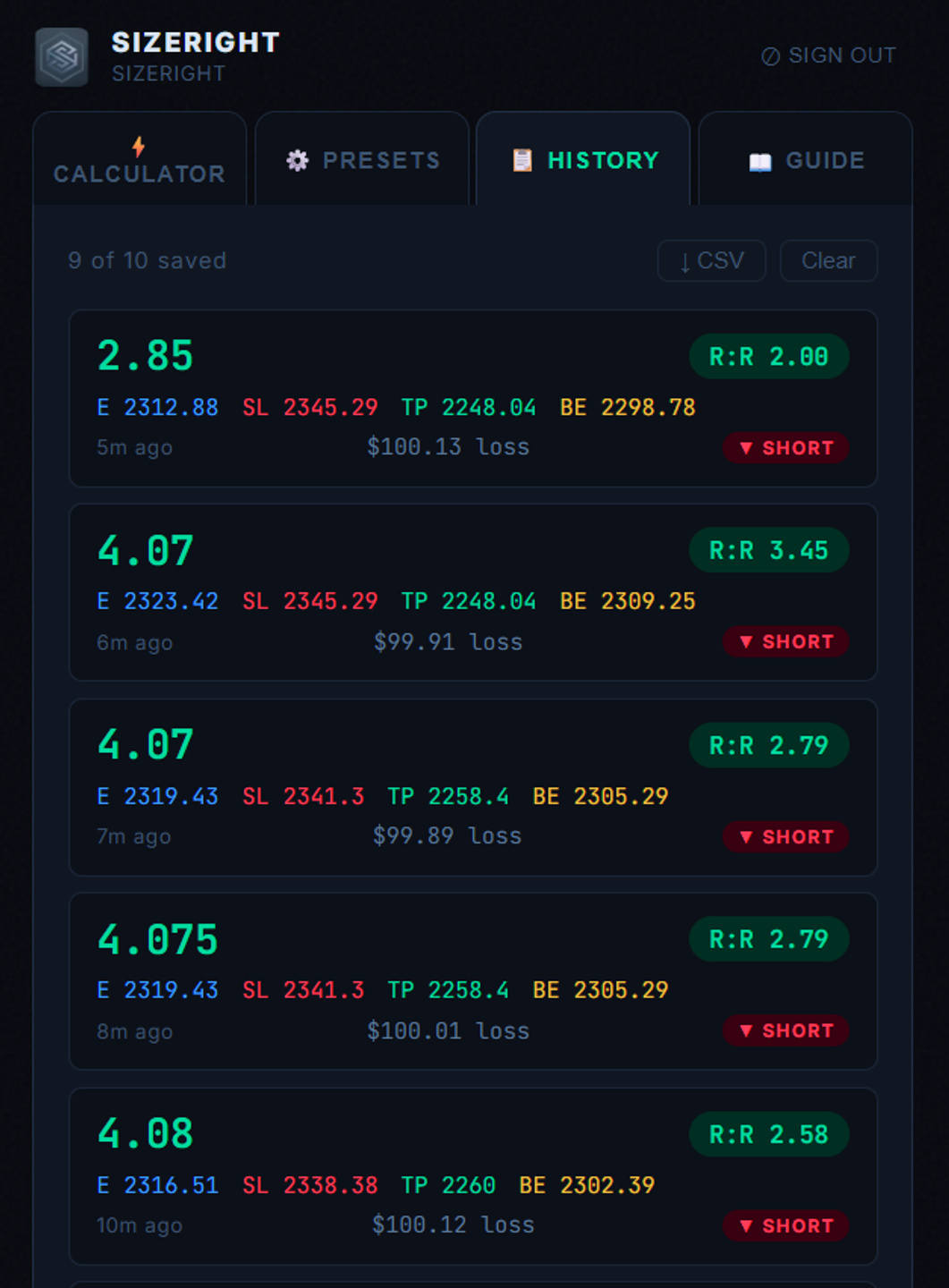The height and width of the screenshot is (1288, 949).
Task: Click the lightning bolt Calculator icon
Action: (x=139, y=146)
